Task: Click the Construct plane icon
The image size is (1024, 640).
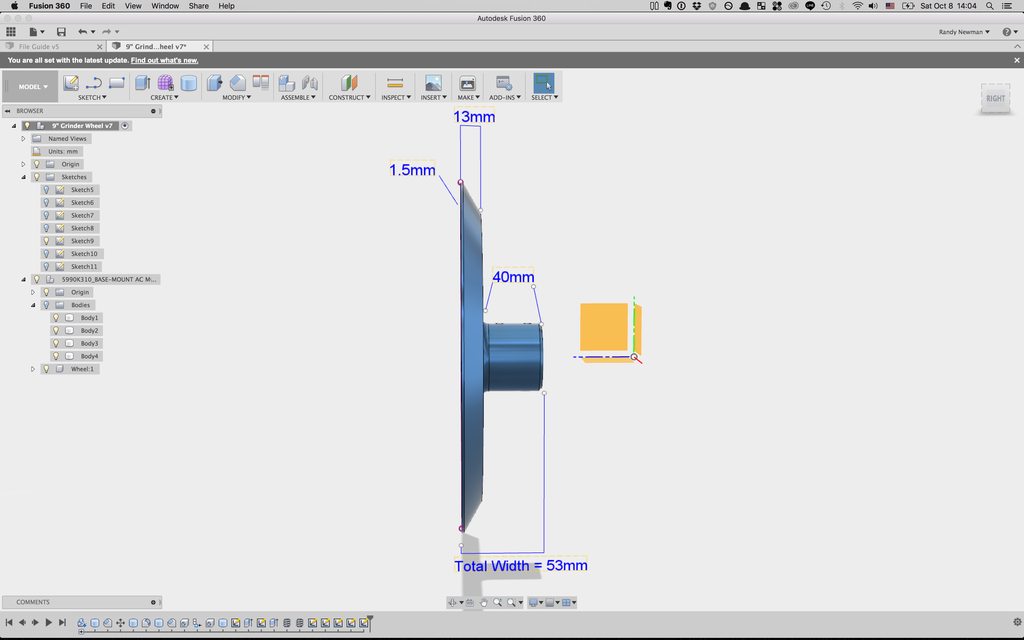Action: click(x=348, y=83)
